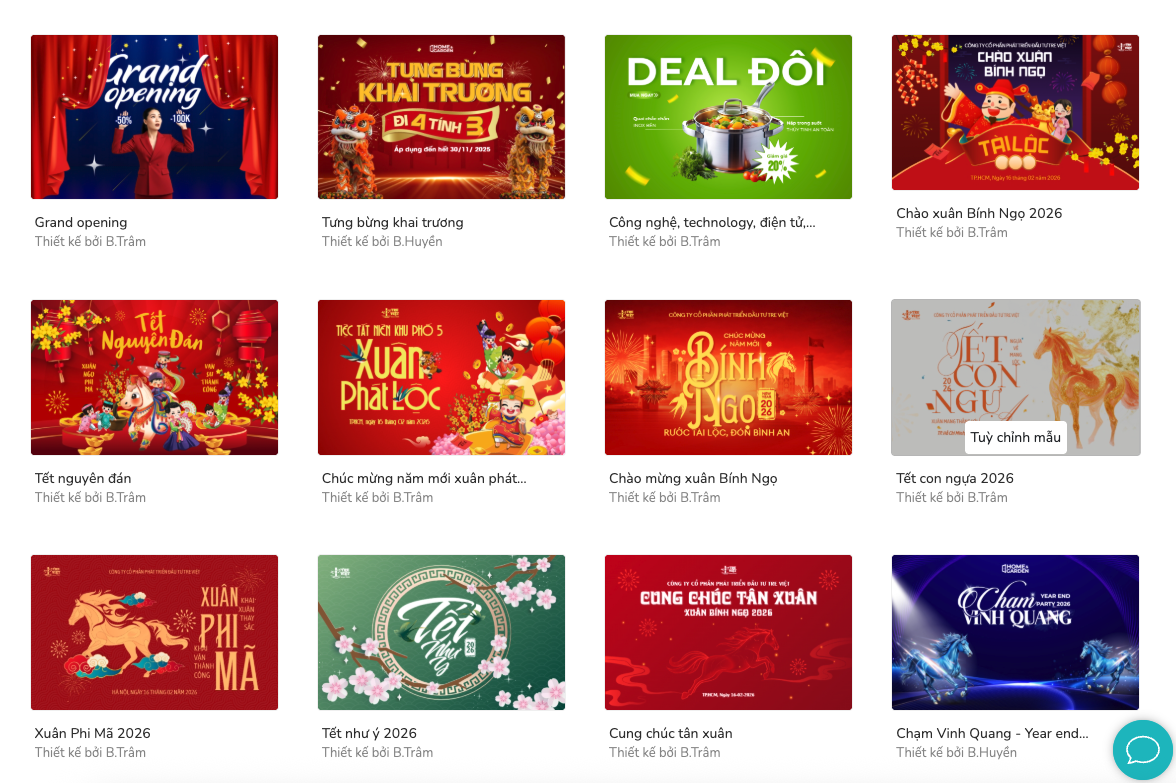Click the 'Tuỳ chỉnh mẫu' button
1176x783 pixels.
1016,437
